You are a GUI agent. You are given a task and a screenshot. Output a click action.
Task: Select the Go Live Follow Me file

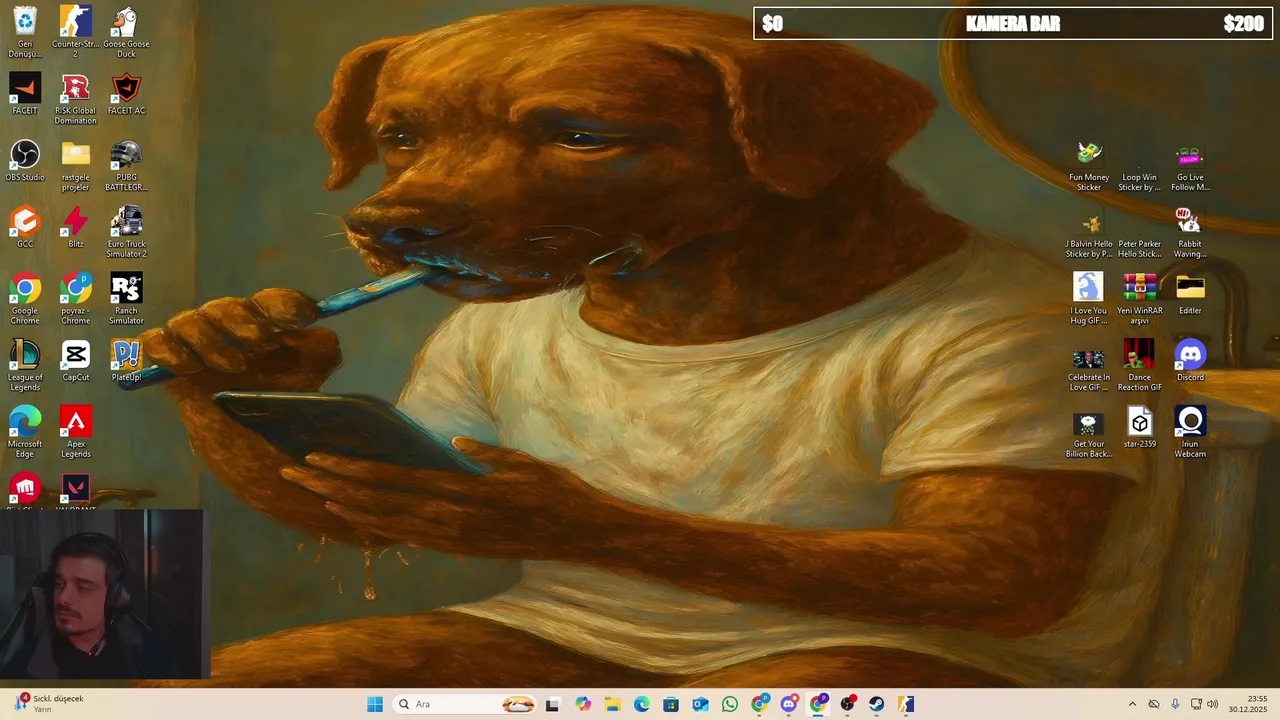tap(1190, 166)
